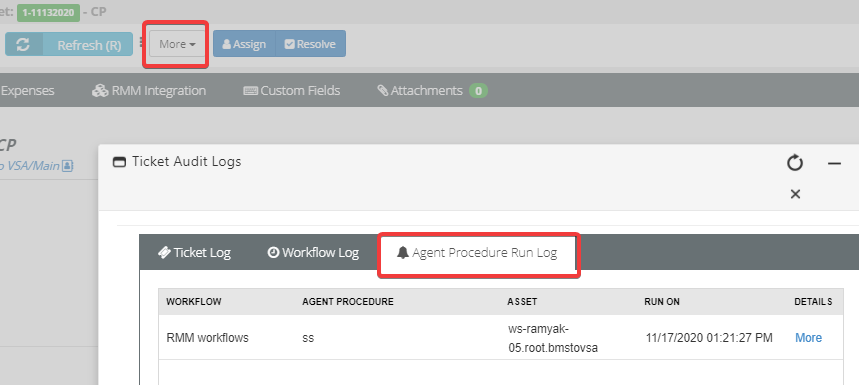
Task: Switch to the Custom Fields tab
Action: pyautogui.click(x=291, y=90)
